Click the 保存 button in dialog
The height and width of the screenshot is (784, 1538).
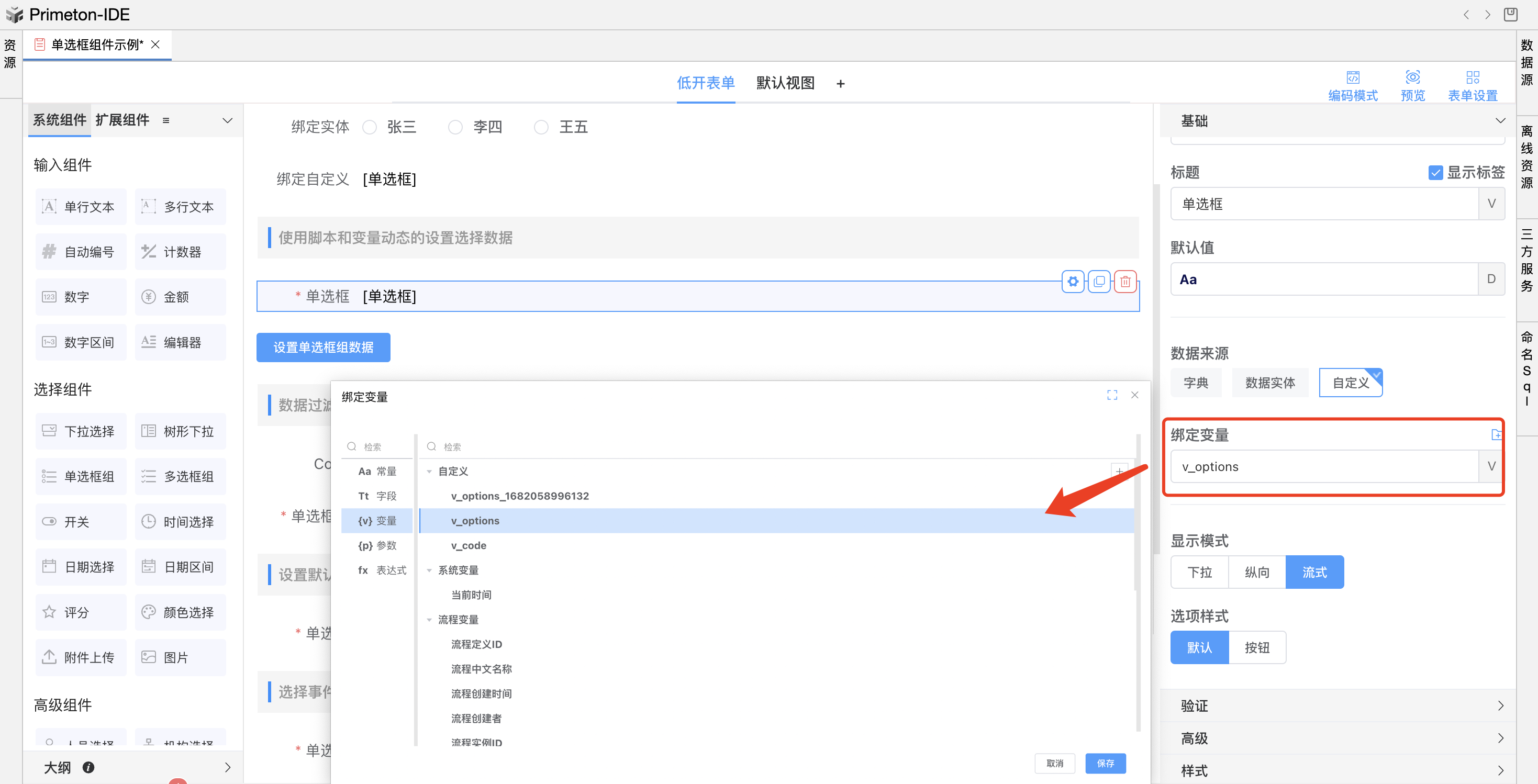tap(1105, 763)
